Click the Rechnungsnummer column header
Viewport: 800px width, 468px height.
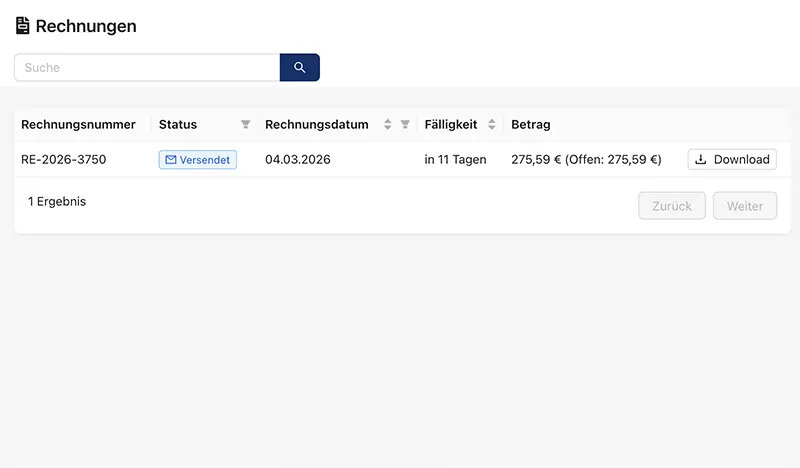[78, 125]
